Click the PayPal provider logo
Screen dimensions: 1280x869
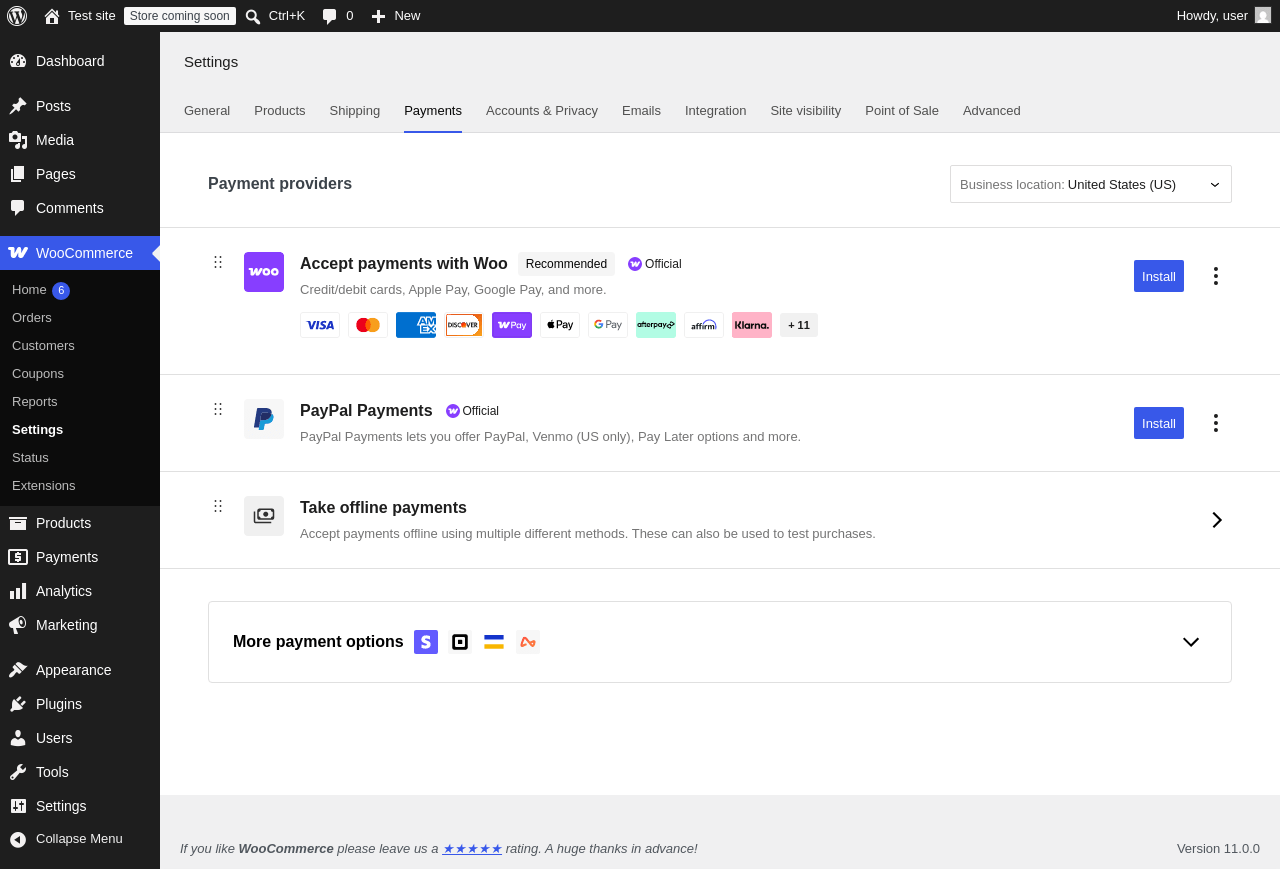[x=264, y=419]
